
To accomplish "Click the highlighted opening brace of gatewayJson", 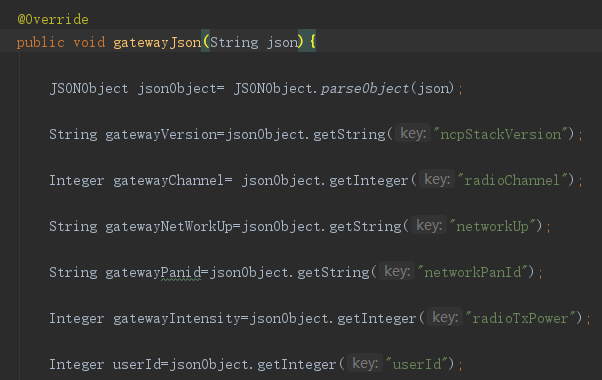I will pos(312,41).
